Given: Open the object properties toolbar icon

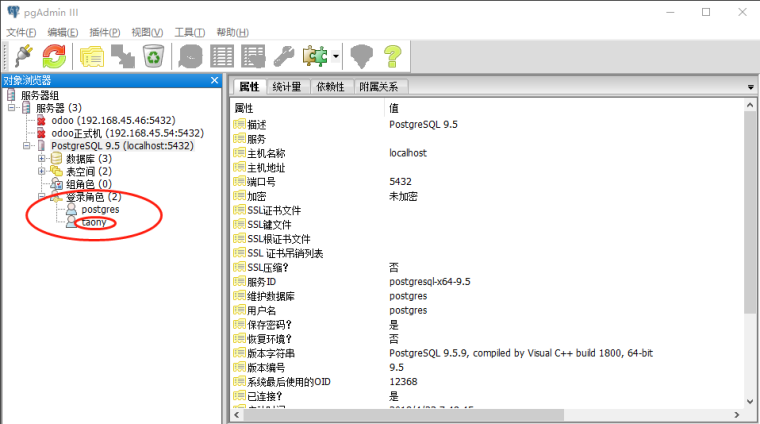Looking at the screenshot, I should (92, 56).
